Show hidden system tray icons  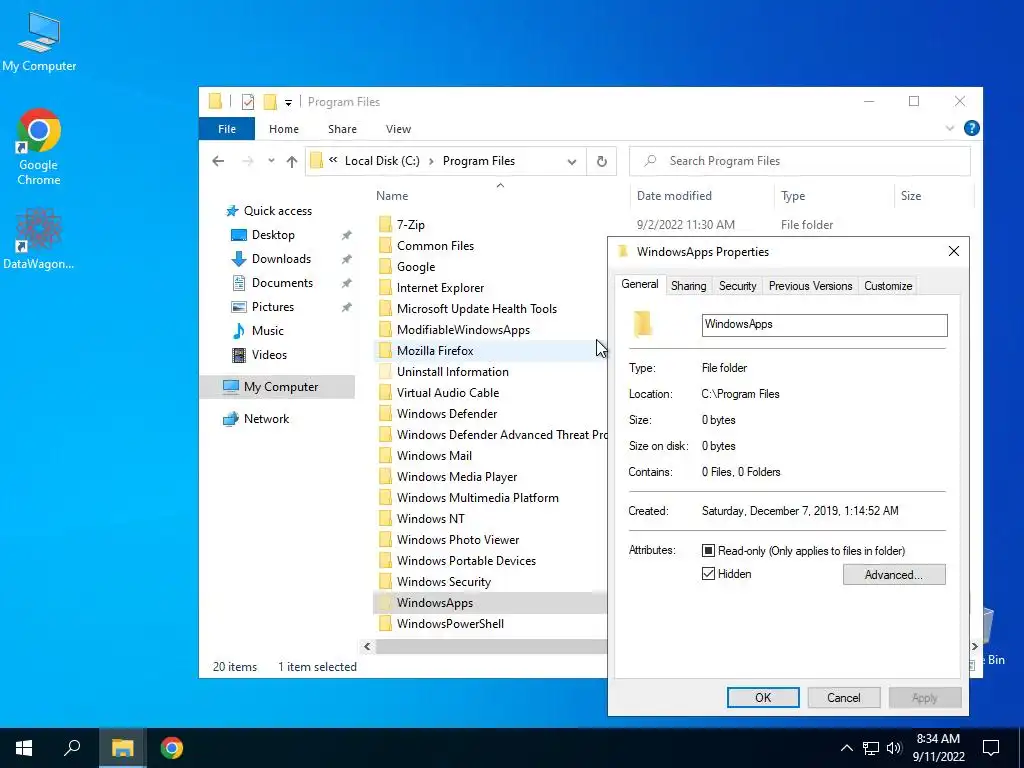click(x=846, y=748)
